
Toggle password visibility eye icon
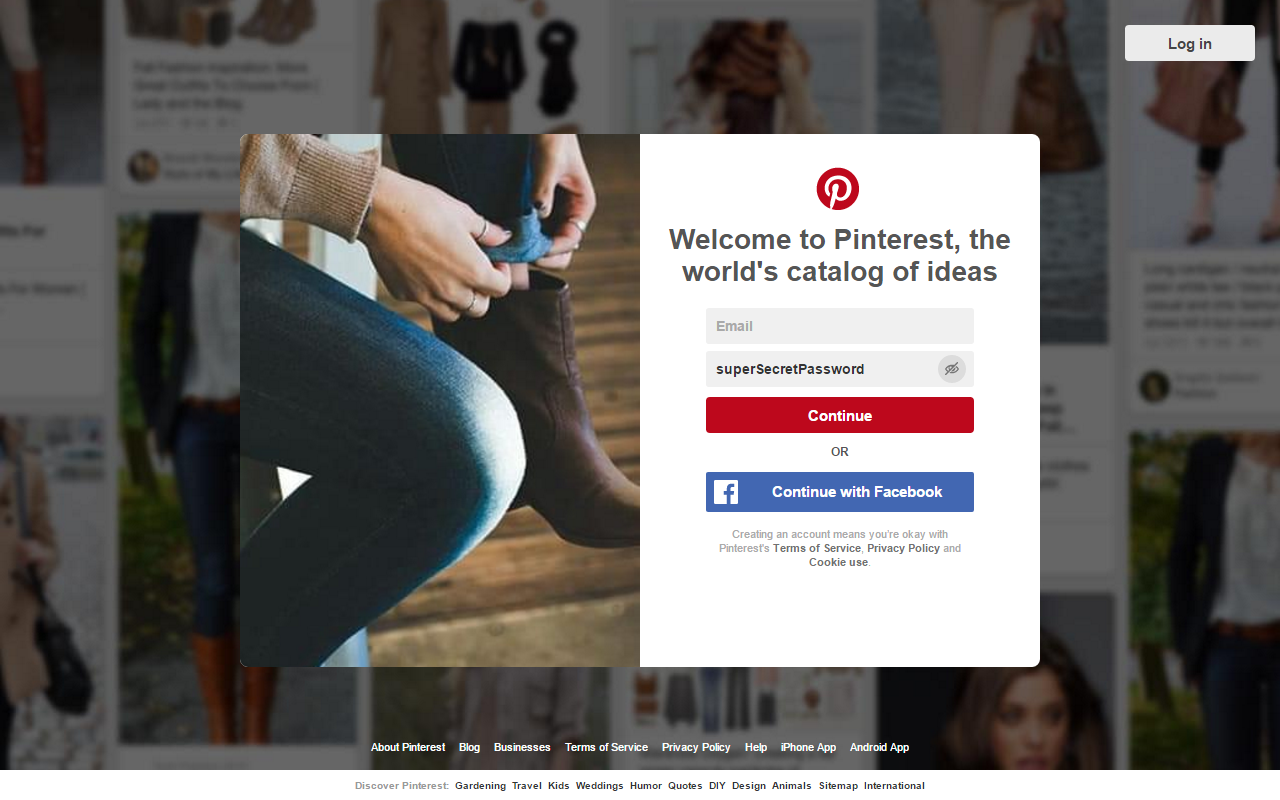(x=952, y=369)
